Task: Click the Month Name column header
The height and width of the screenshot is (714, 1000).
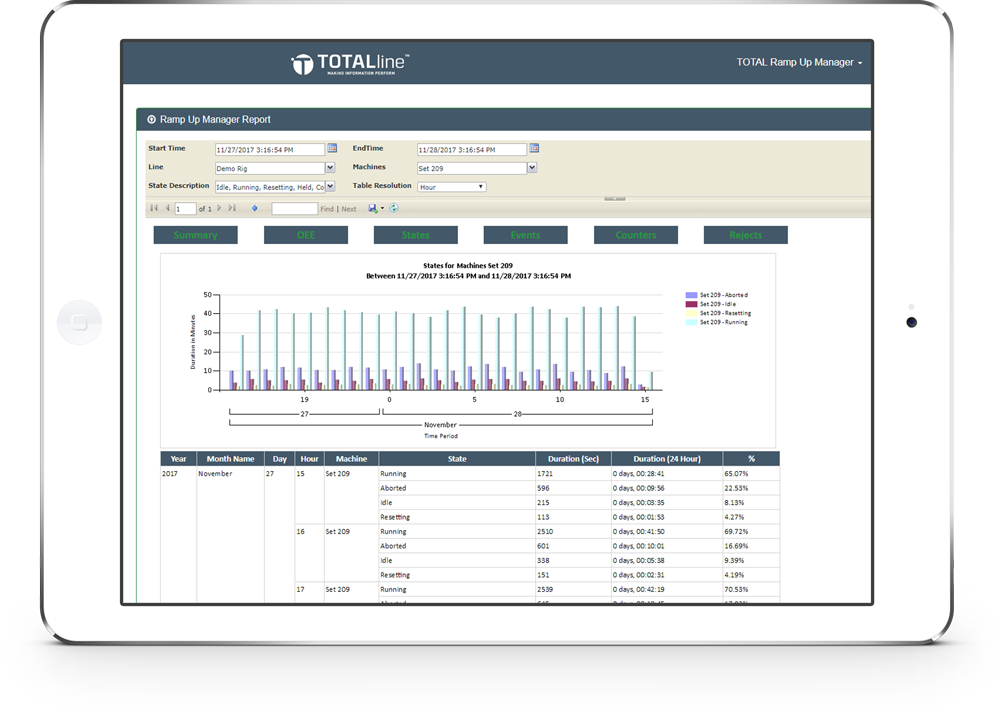Action: coord(230,459)
